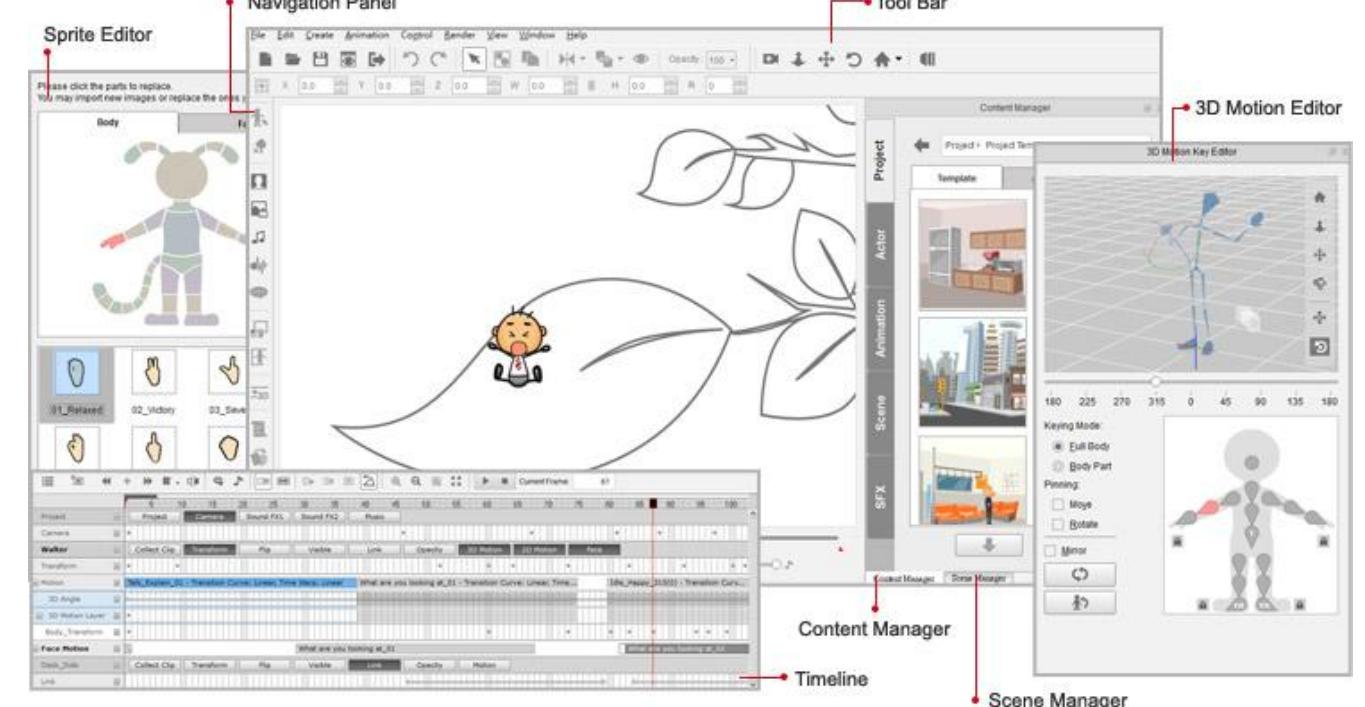Select the 02_Victory hand sprite thumbnail
Screen dimensions: 1365x707
coord(154,370)
